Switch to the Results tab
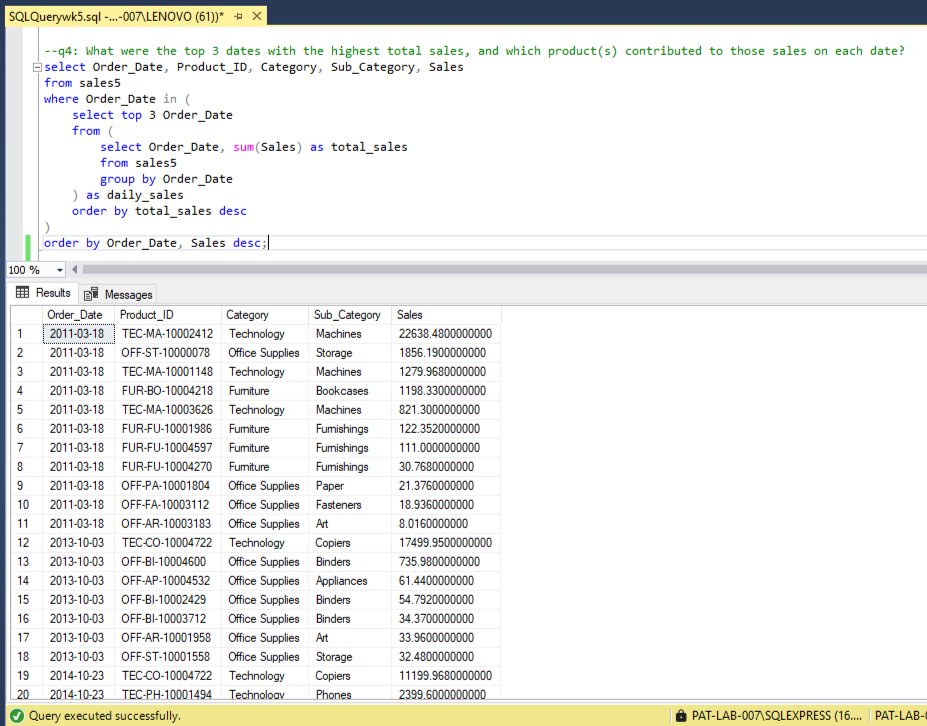This screenshot has width=927, height=726. [x=44, y=293]
